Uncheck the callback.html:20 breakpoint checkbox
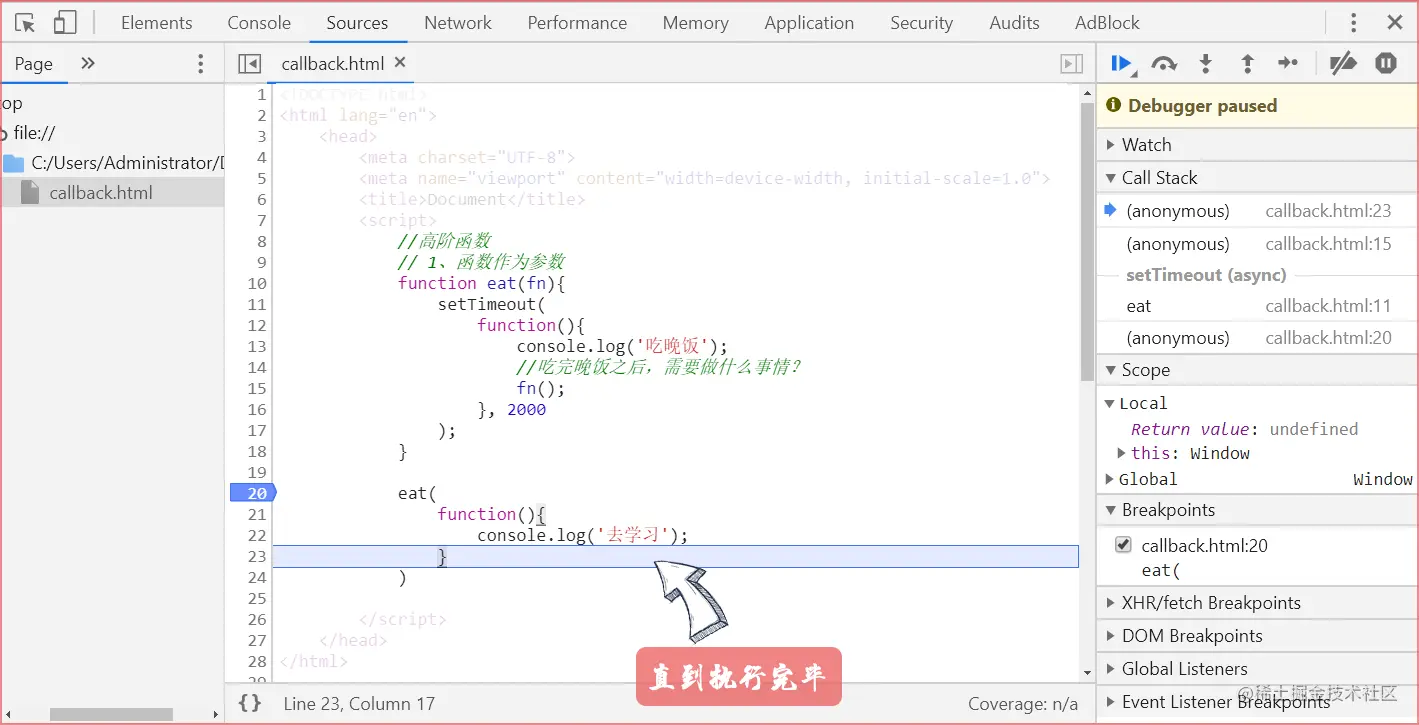 1123,545
